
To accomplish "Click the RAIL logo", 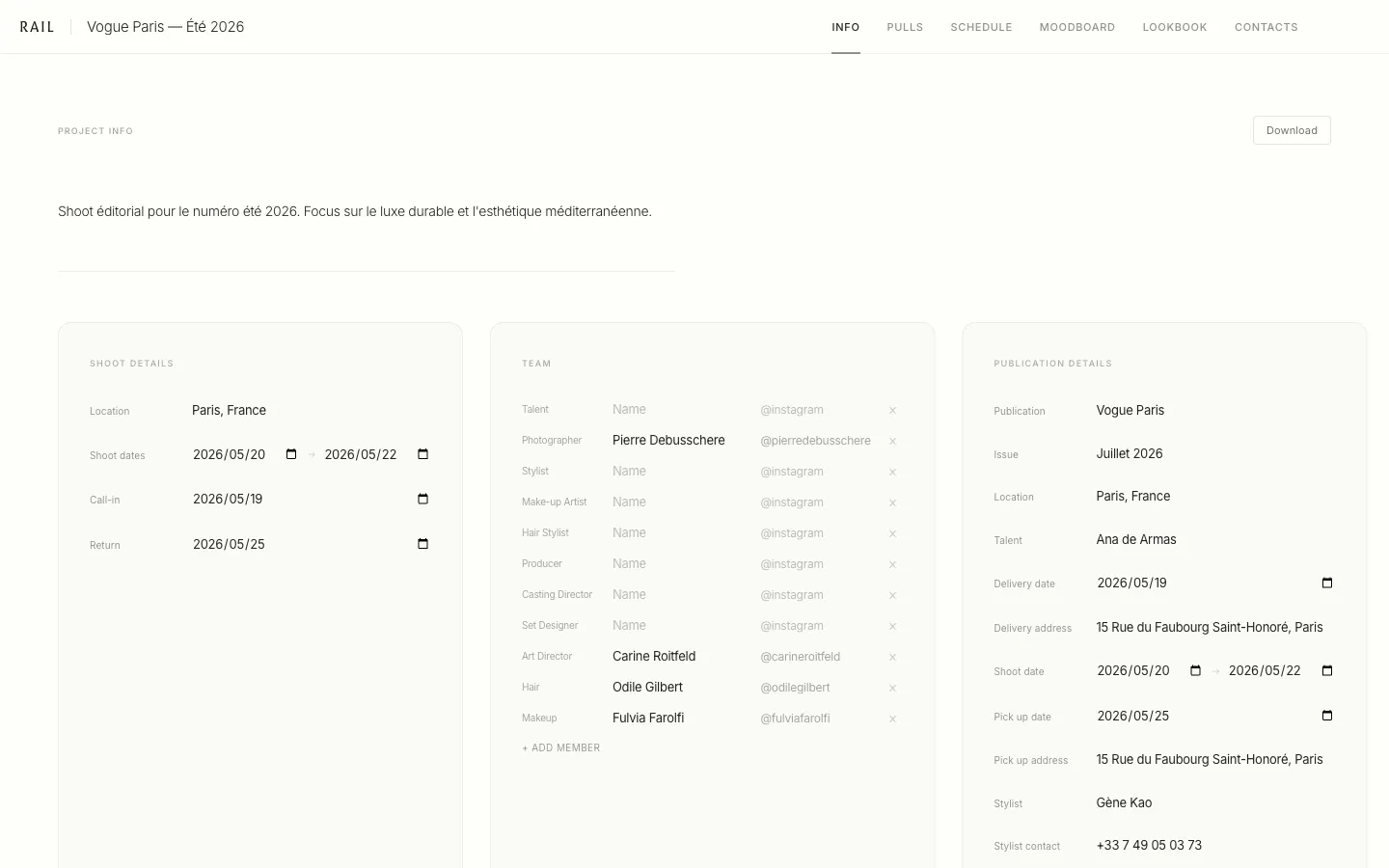I will [37, 27].
